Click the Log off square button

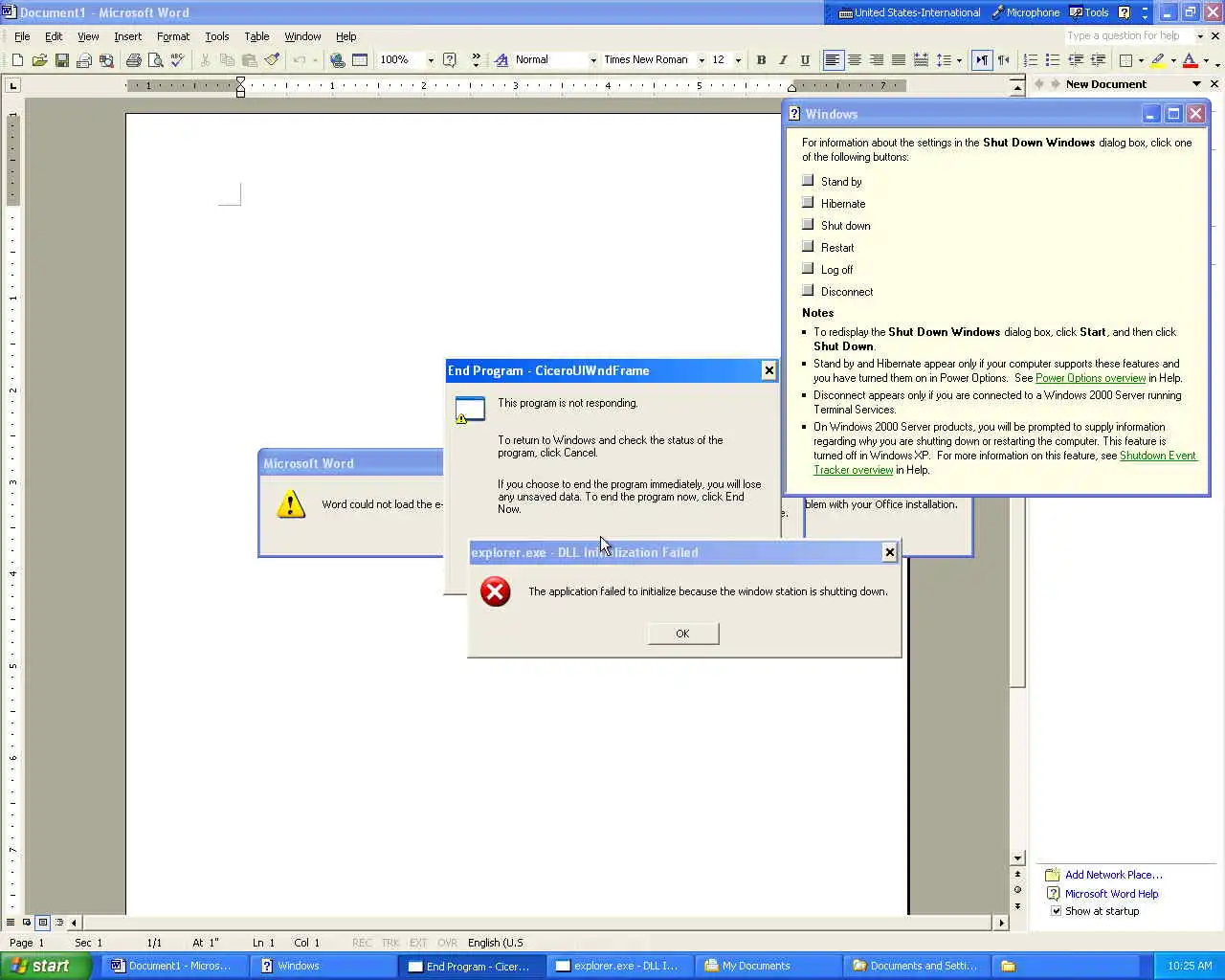808,269
